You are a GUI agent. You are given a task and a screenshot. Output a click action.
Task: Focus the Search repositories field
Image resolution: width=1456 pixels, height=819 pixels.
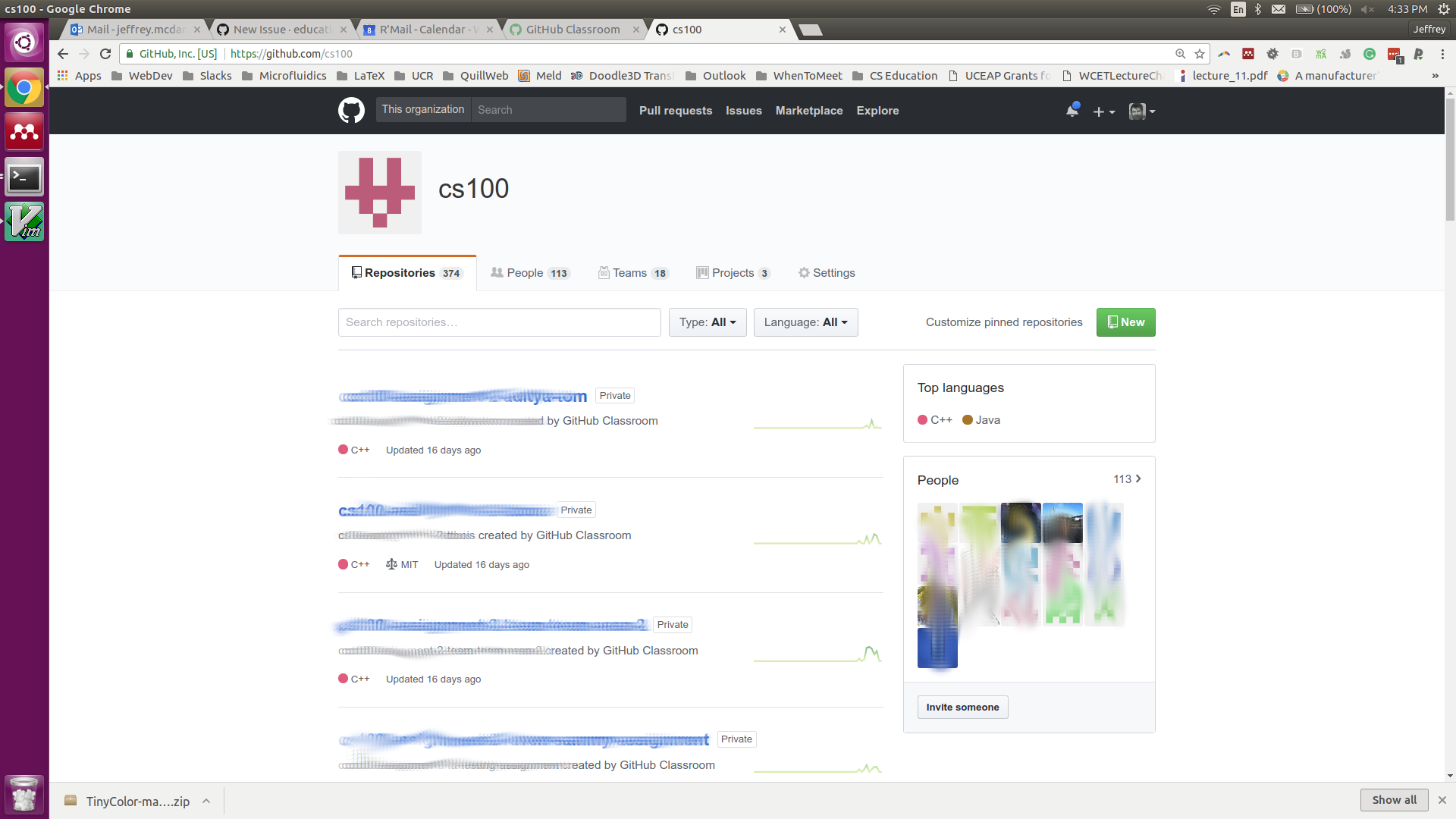click(x=500, y=322)
